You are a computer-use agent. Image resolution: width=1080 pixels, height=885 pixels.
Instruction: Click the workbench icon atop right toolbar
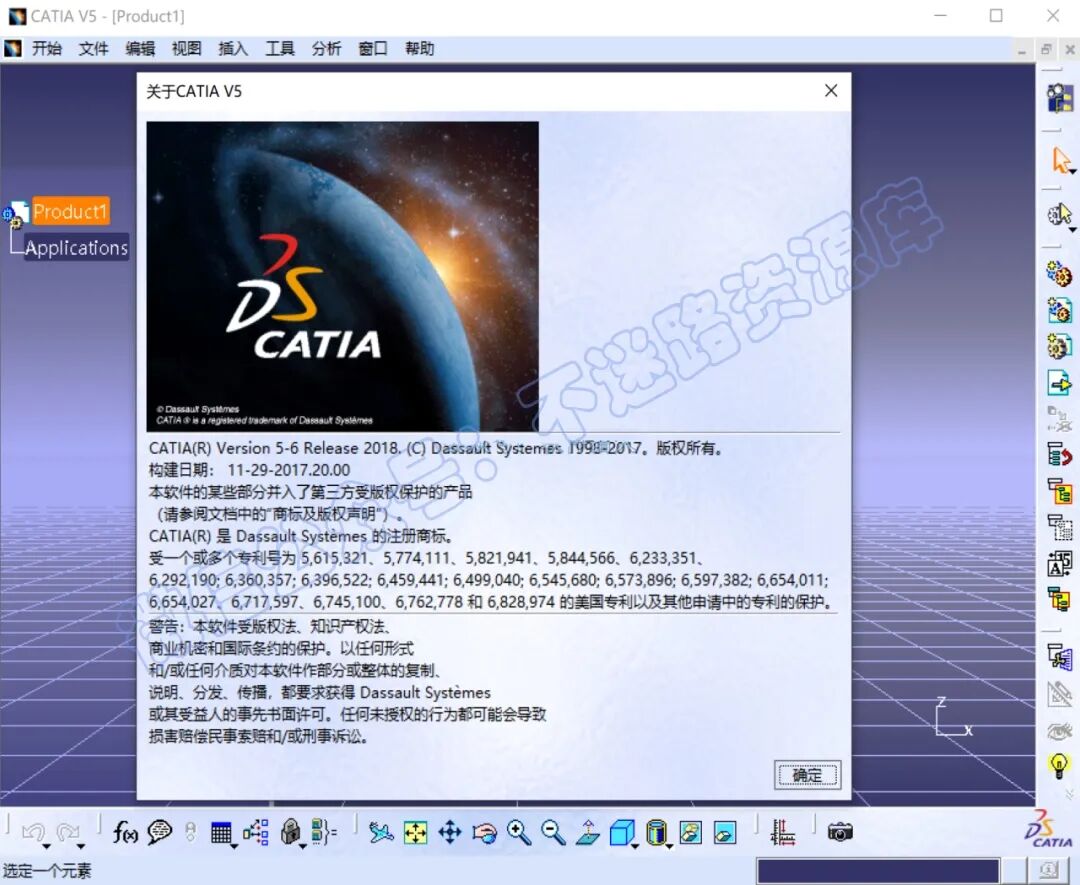point(1061,98)
